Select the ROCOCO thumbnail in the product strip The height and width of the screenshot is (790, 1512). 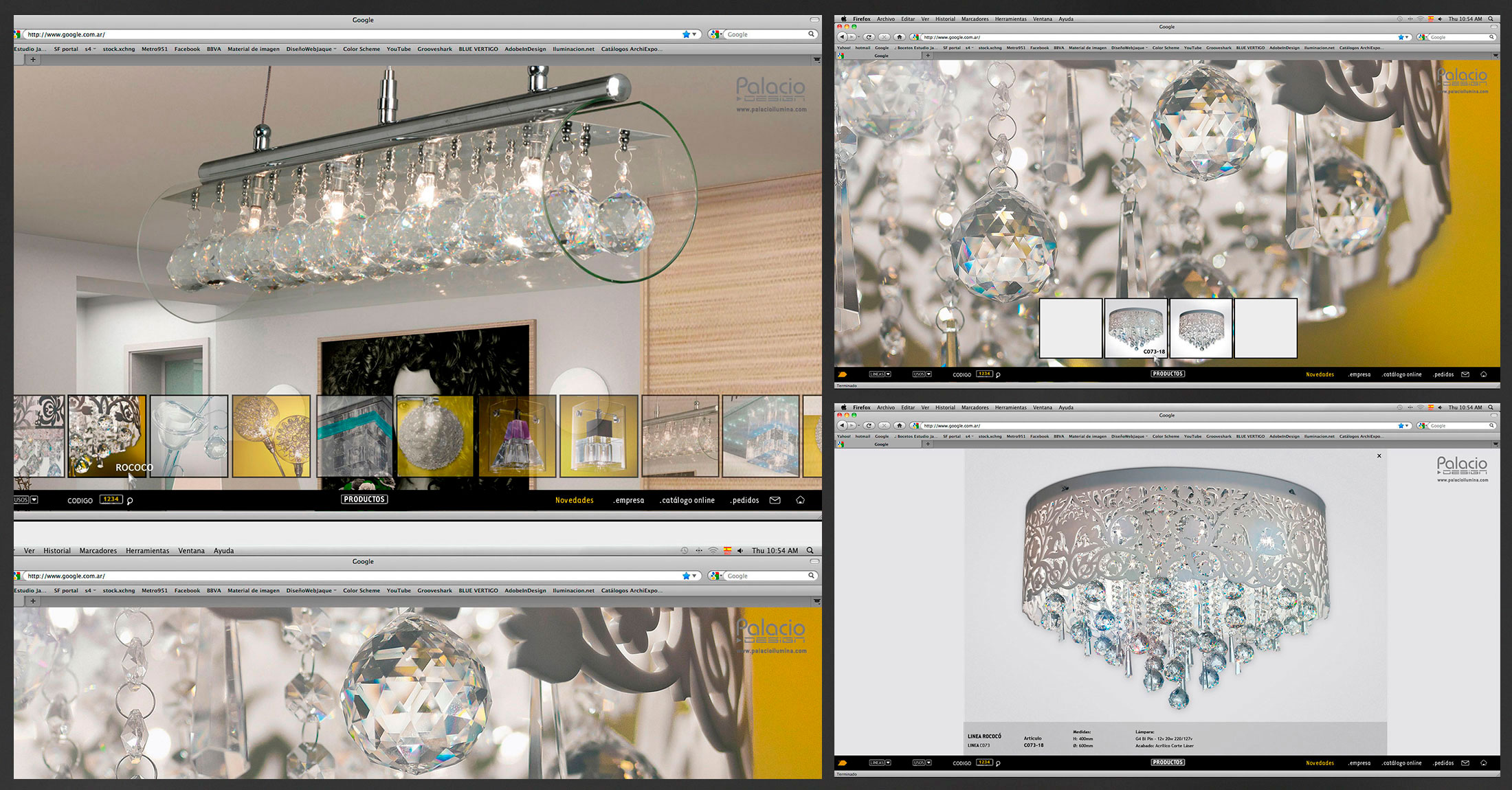[107, 436]
